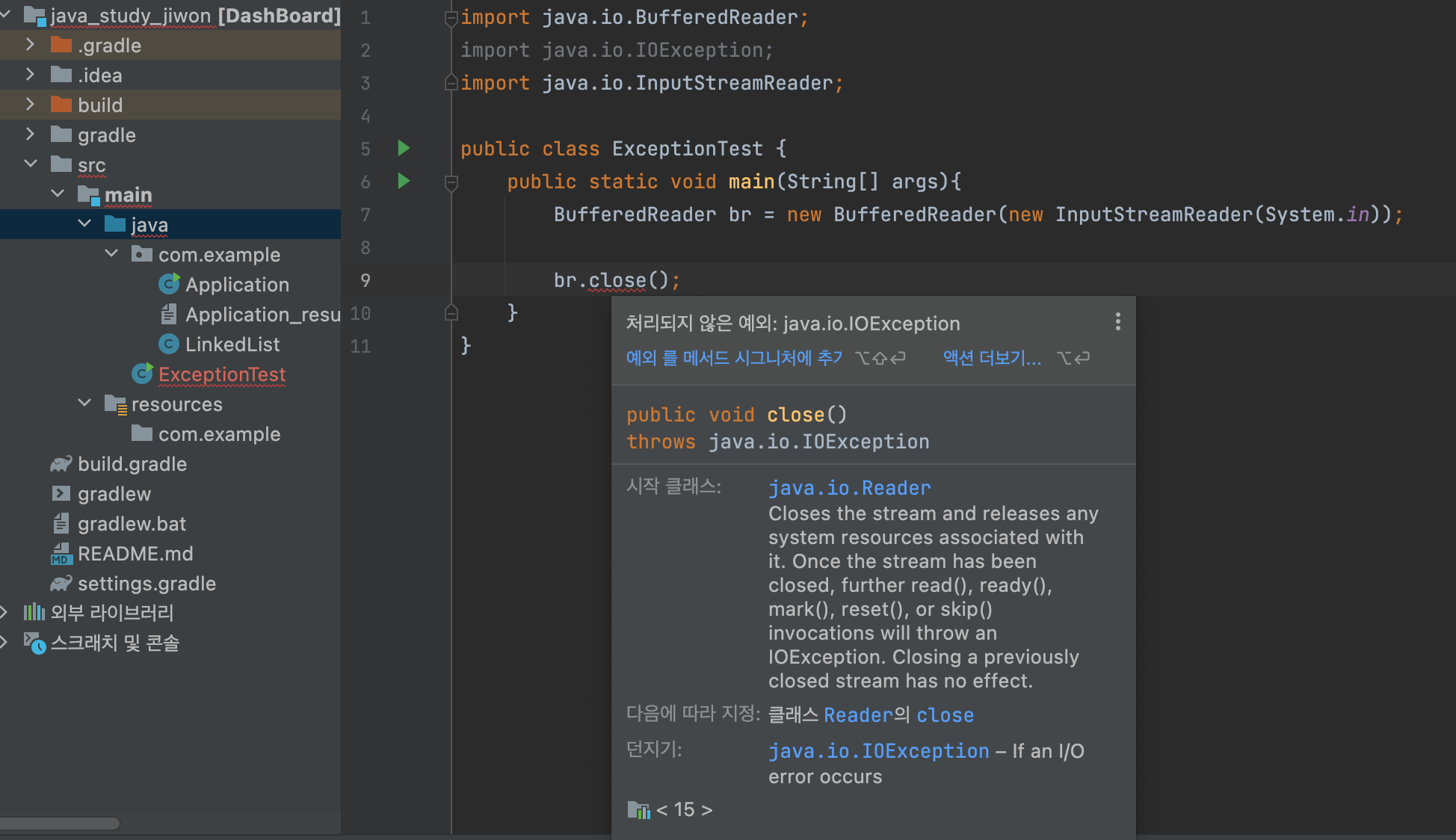Expand the 외부 라이브러리 node
This screenshot has height=840, width=1456.
[4, 613]
